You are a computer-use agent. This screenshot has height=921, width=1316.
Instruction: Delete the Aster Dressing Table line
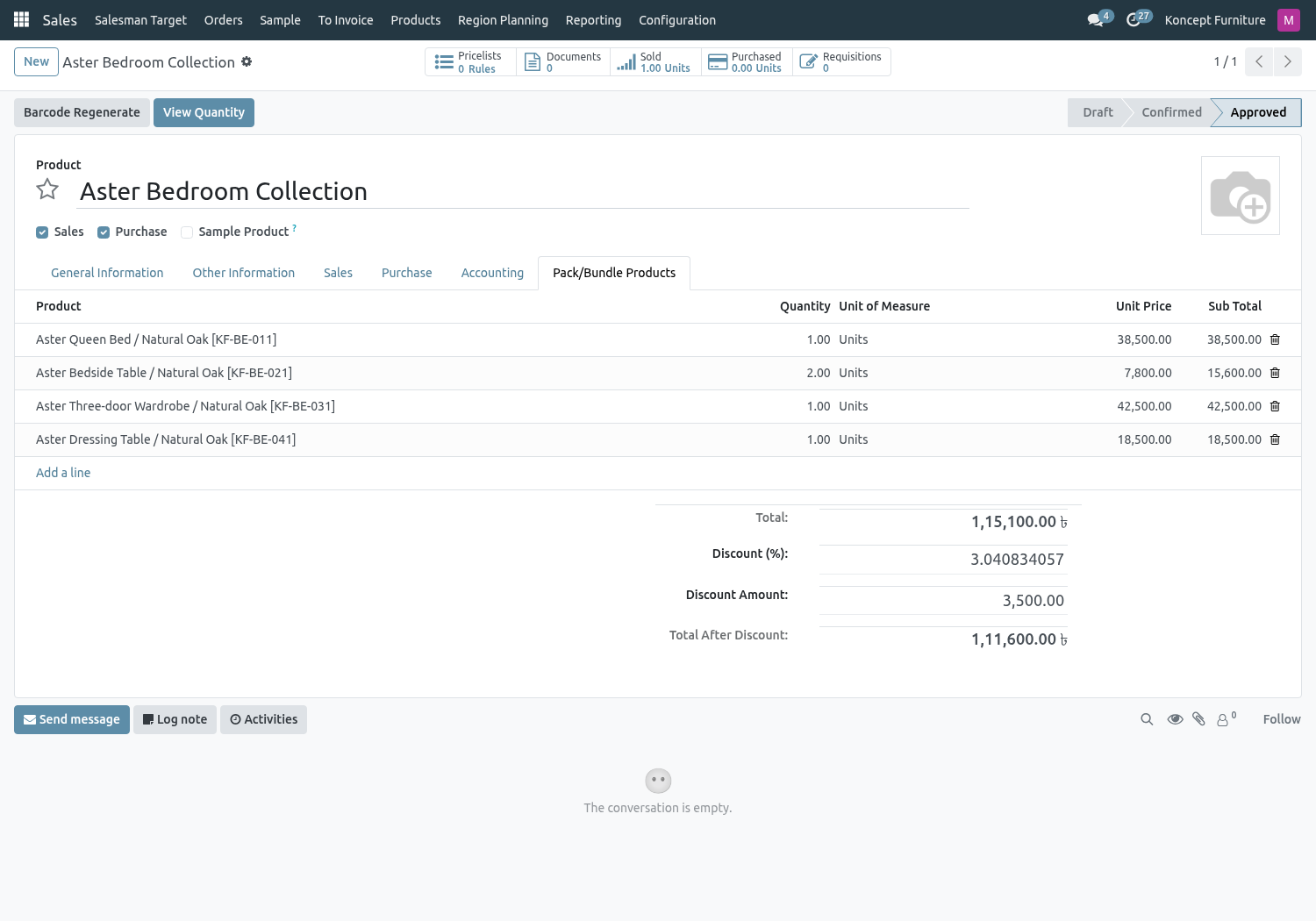1275,439
